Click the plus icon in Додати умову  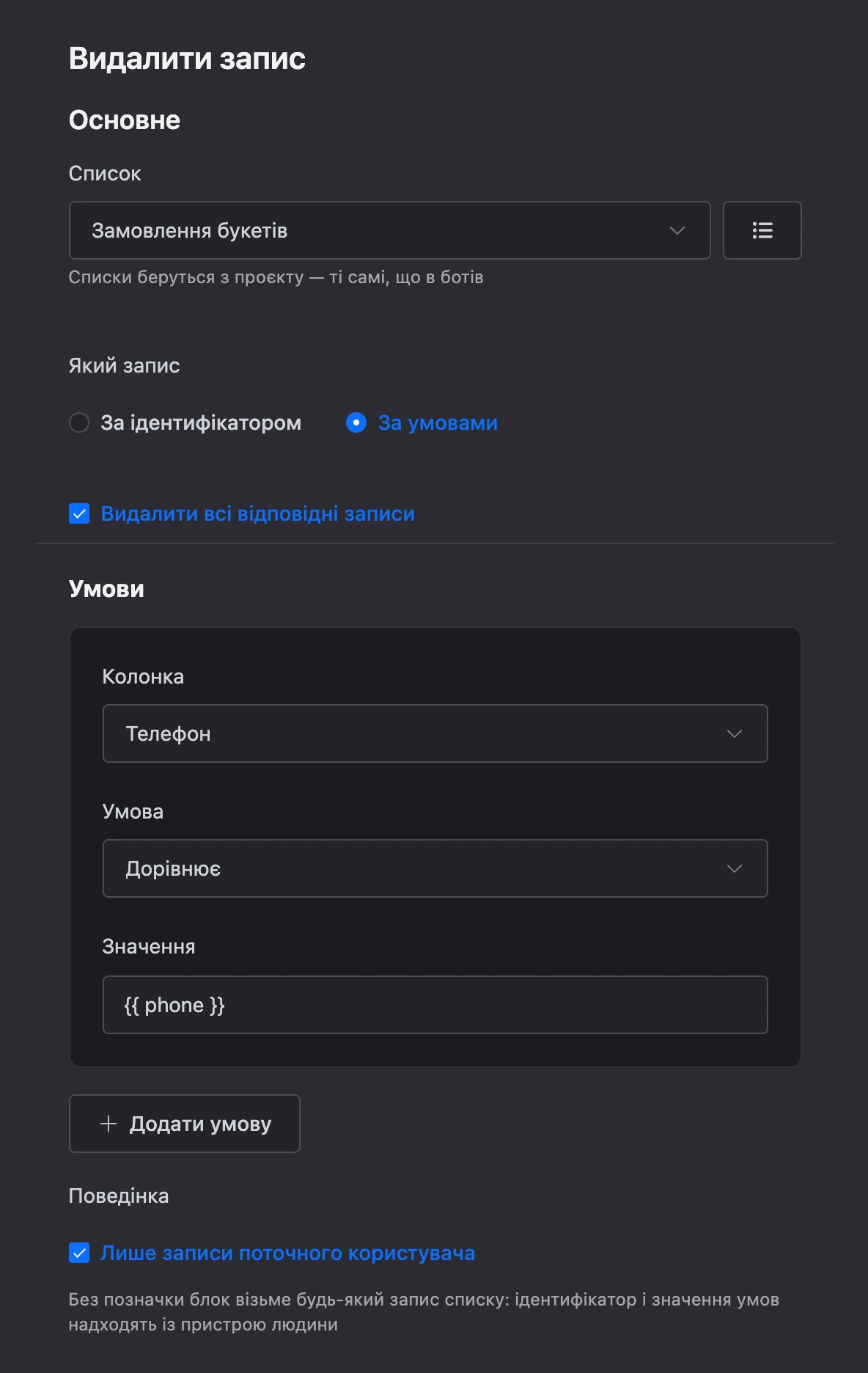[x=108, y=1124]
